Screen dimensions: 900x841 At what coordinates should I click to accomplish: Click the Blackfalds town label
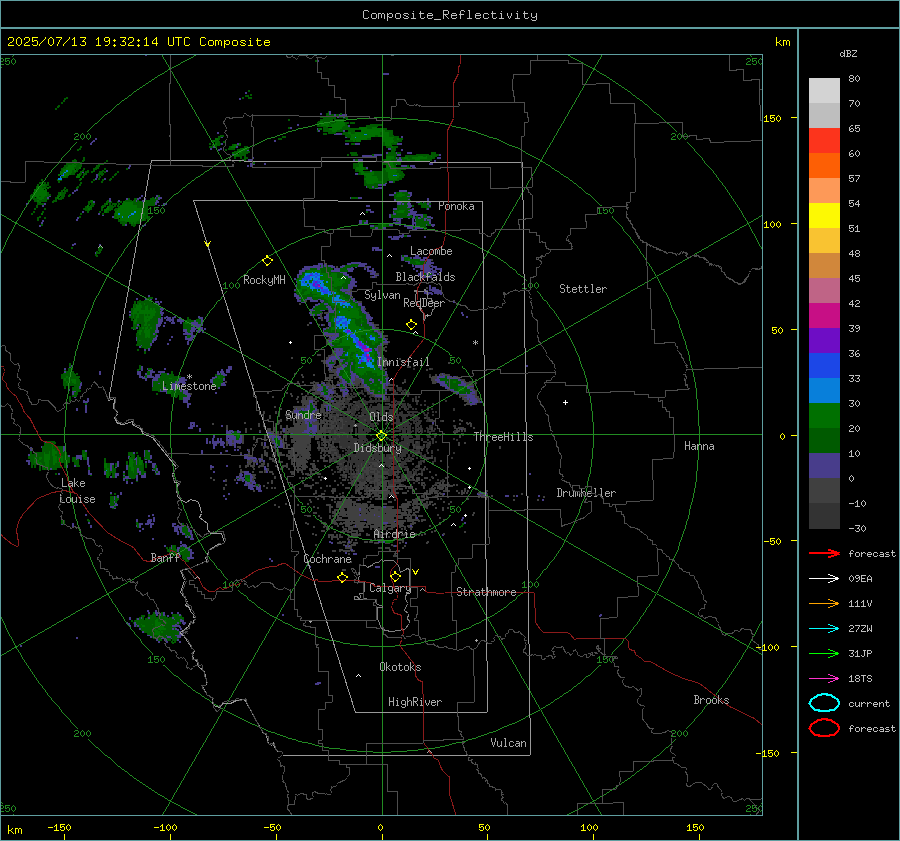click(425, 277)
